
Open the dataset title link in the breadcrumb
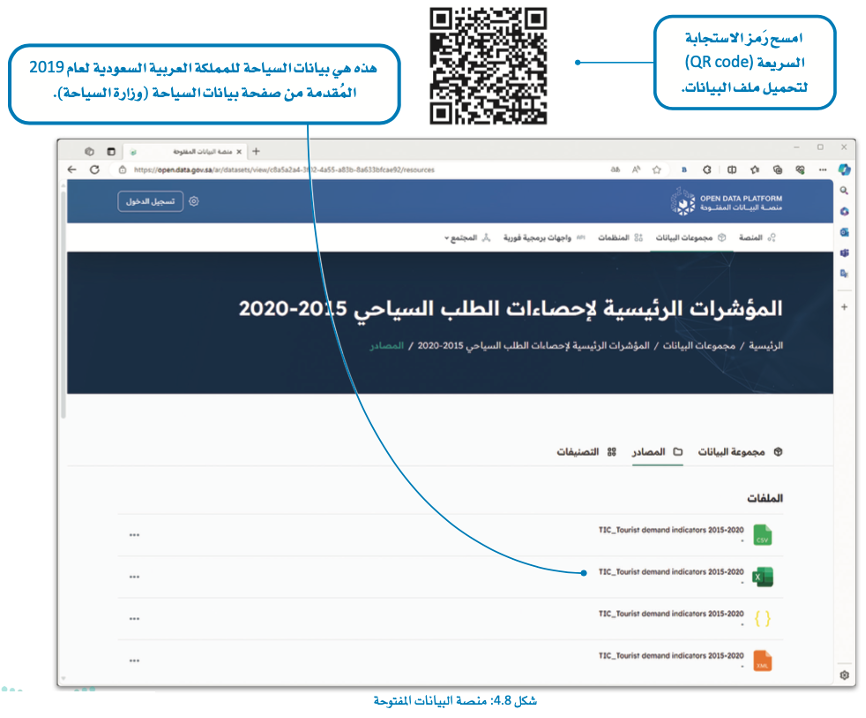tap(534, 346)
